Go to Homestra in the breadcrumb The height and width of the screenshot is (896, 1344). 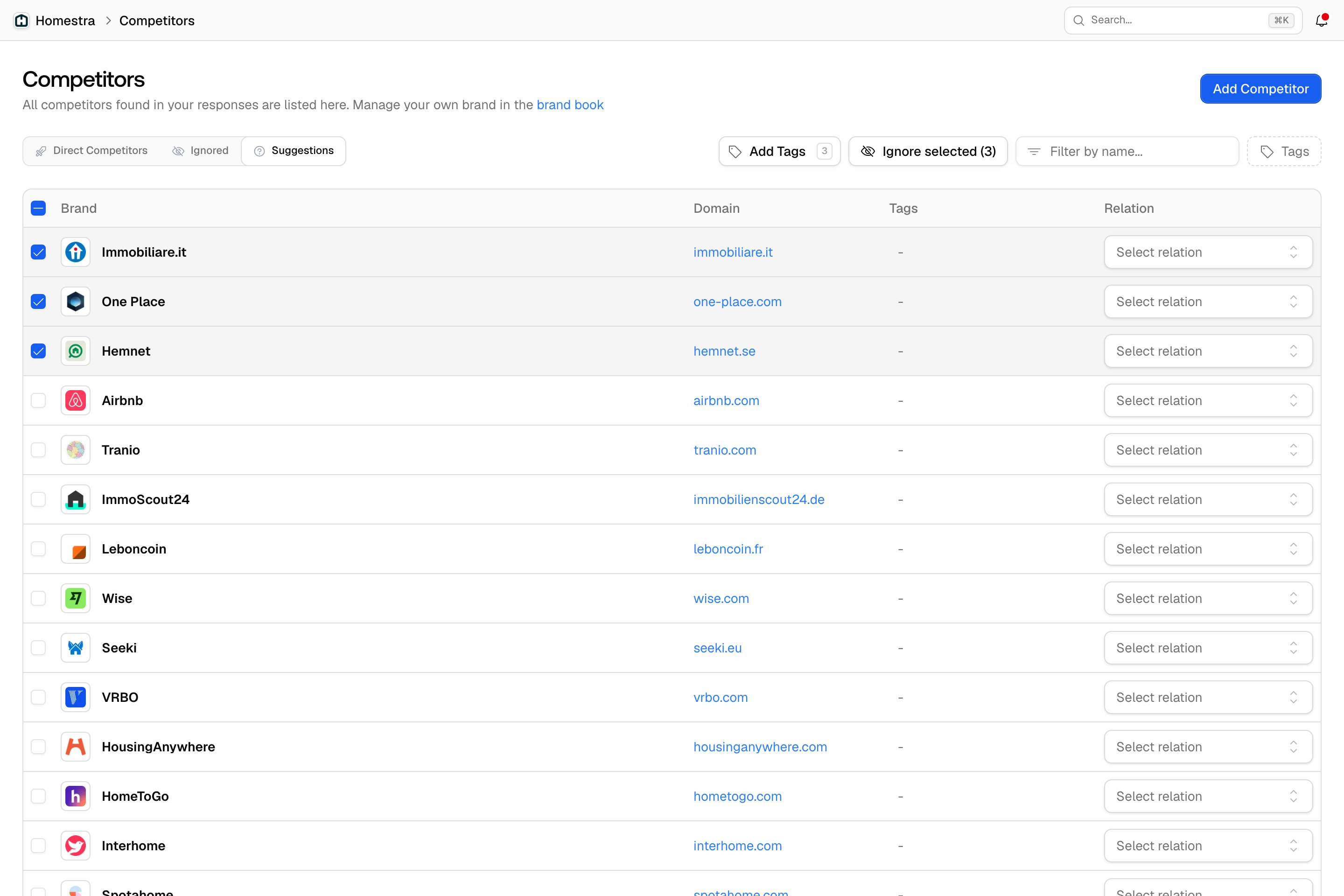(65, 21)
